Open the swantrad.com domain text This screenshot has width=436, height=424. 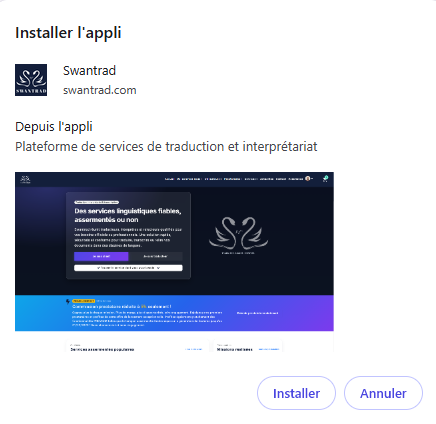click(x=100, y=90)
